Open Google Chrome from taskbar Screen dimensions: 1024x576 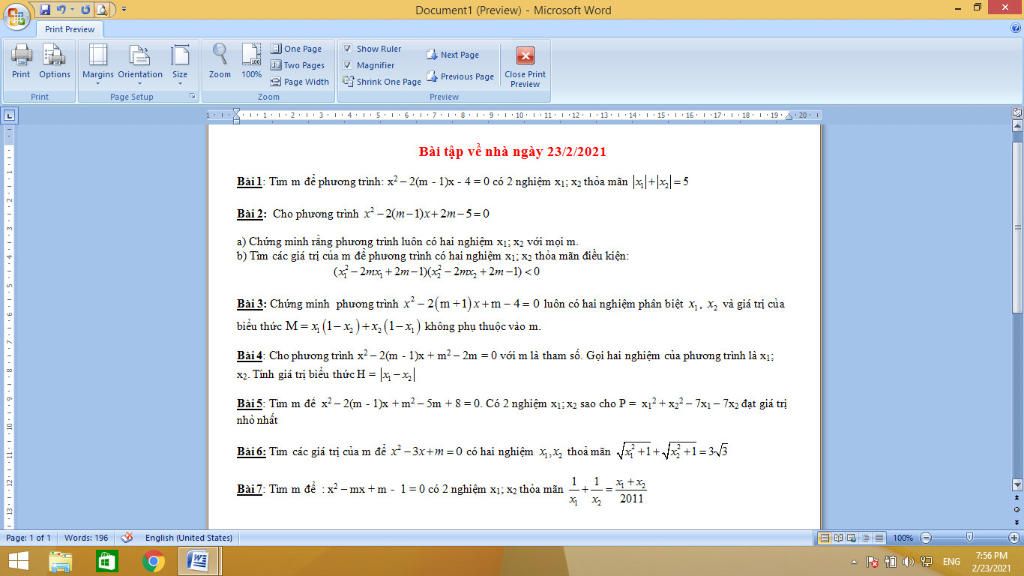tap(153, 561)
